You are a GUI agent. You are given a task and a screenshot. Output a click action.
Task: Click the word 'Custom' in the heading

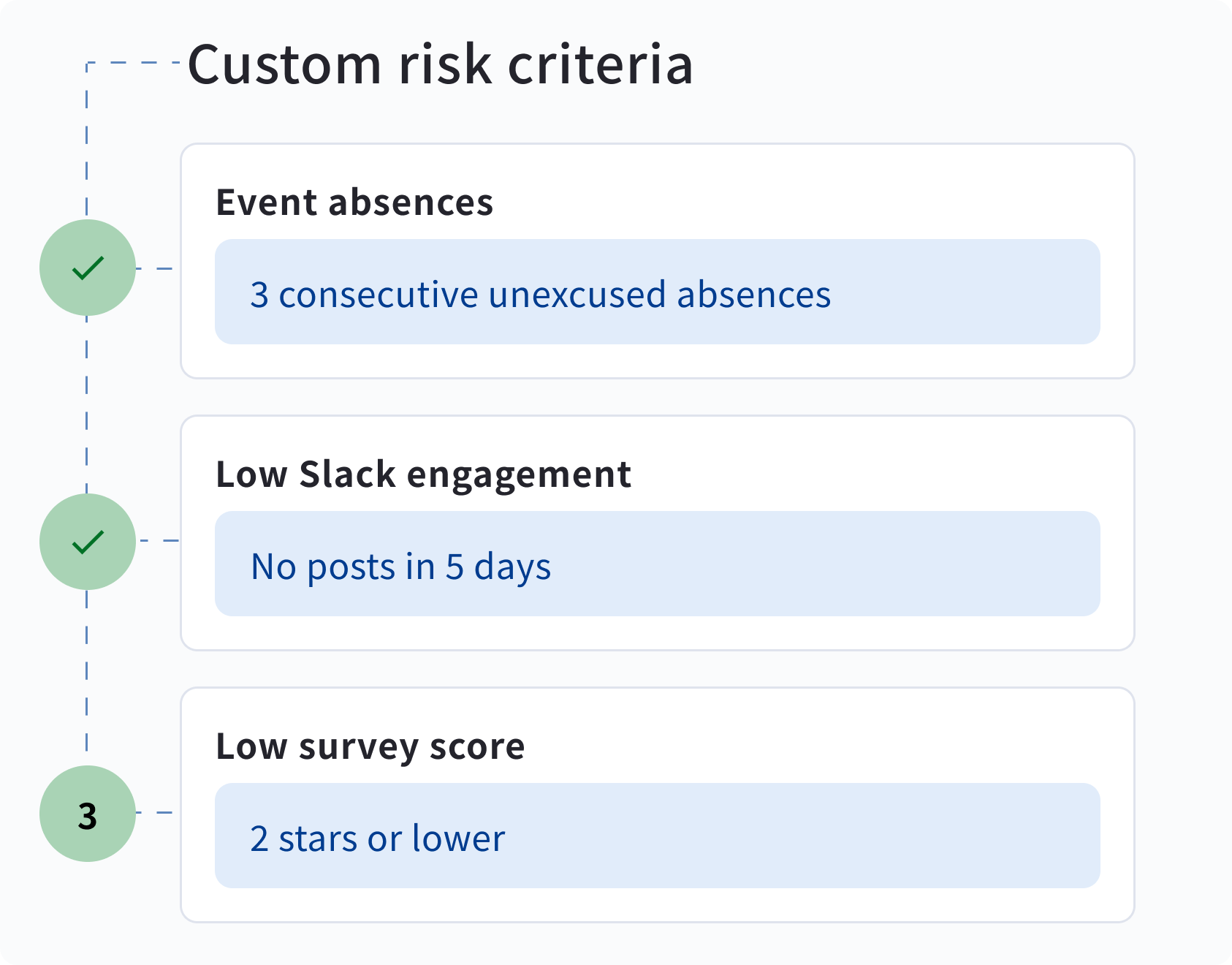(284, 64)
